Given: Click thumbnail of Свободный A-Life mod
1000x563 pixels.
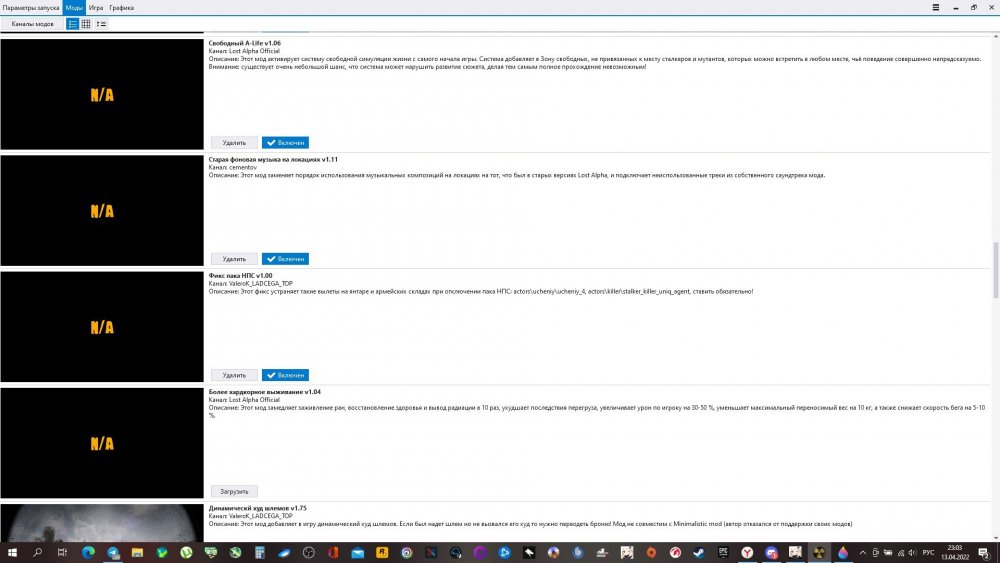Looking at the screenshot, I should click(x=102, y=94).
